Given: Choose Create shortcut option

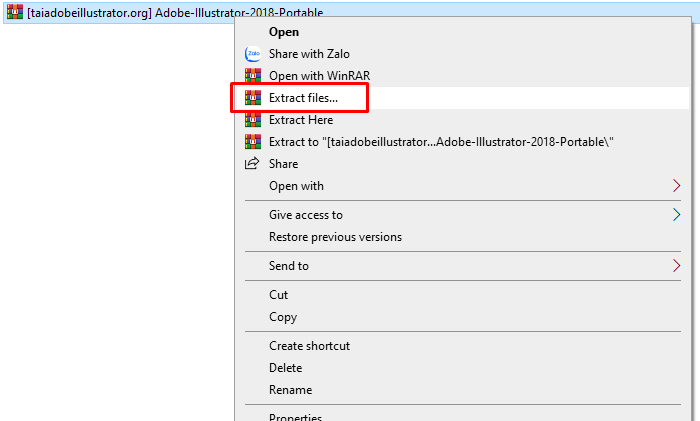Looking at the screenshot, I should 309,346.
